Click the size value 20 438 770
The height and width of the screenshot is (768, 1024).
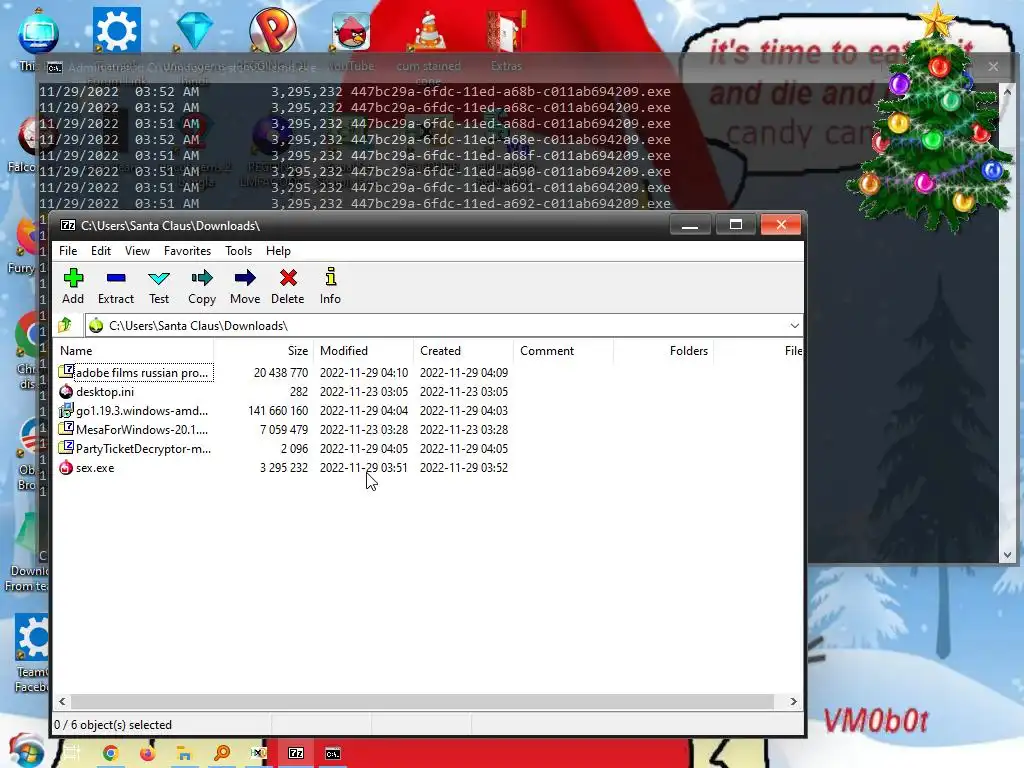[x=281, y=372]
